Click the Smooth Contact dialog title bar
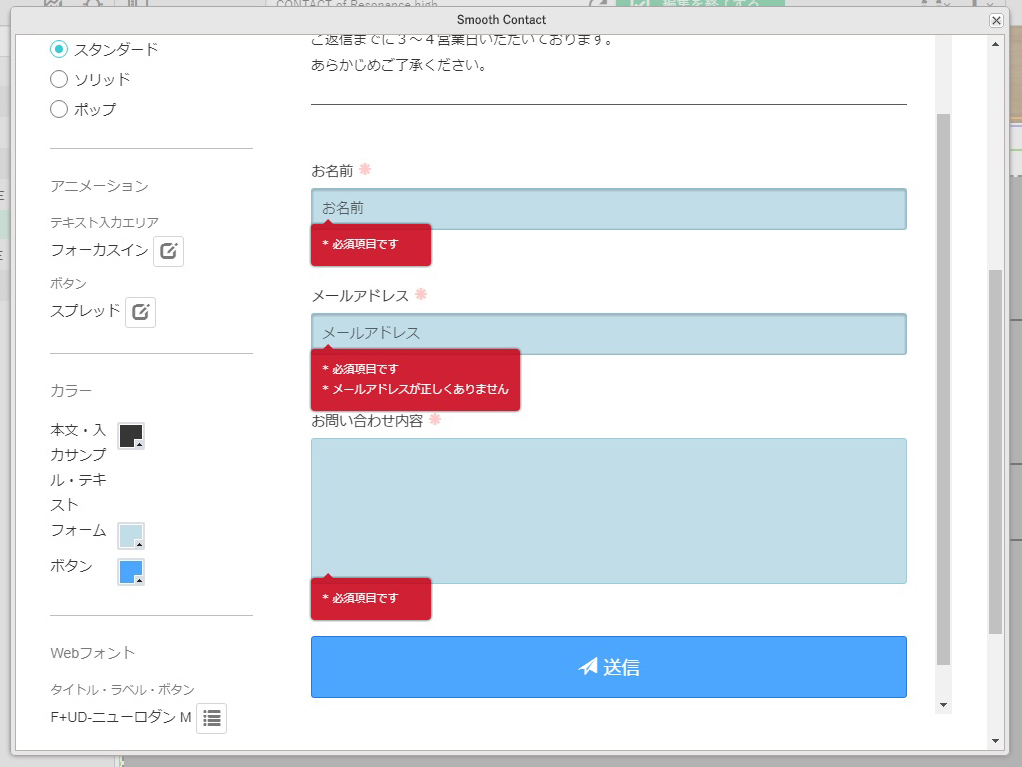The height and width of the screenshot is (767, 1022). 502,19
